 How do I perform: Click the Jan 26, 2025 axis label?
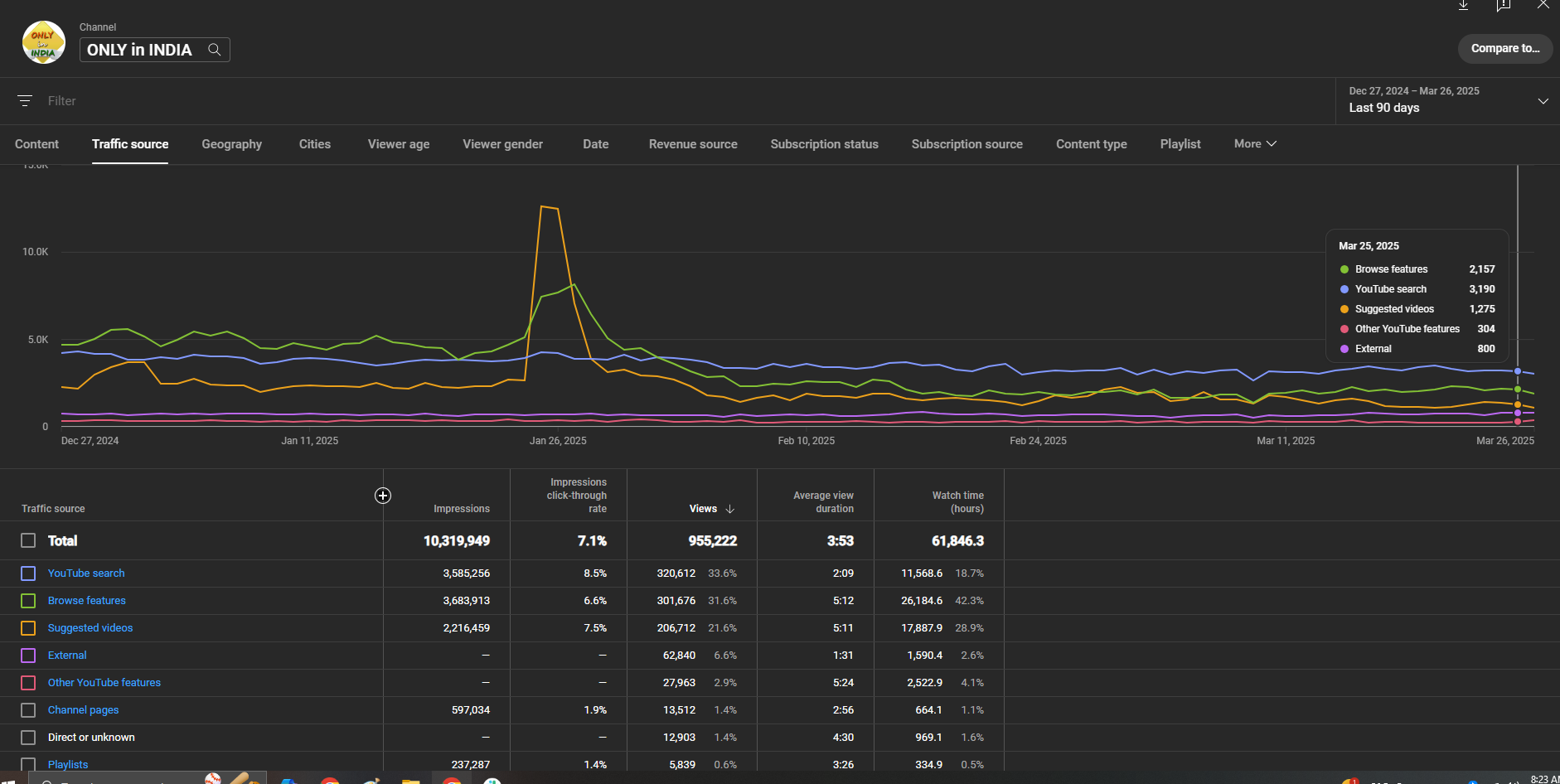(x=558, y=441)
